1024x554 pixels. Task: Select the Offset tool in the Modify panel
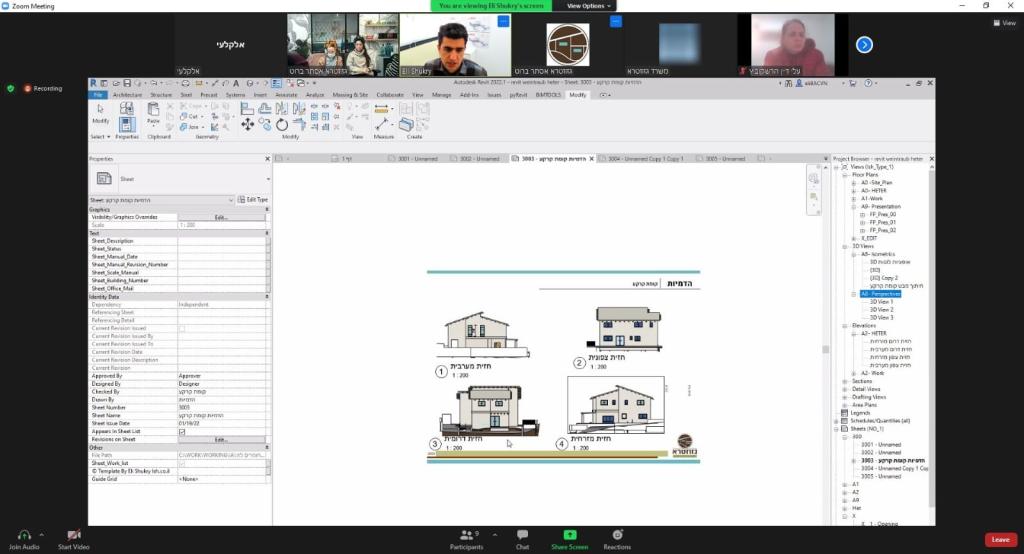pos(264,108)
